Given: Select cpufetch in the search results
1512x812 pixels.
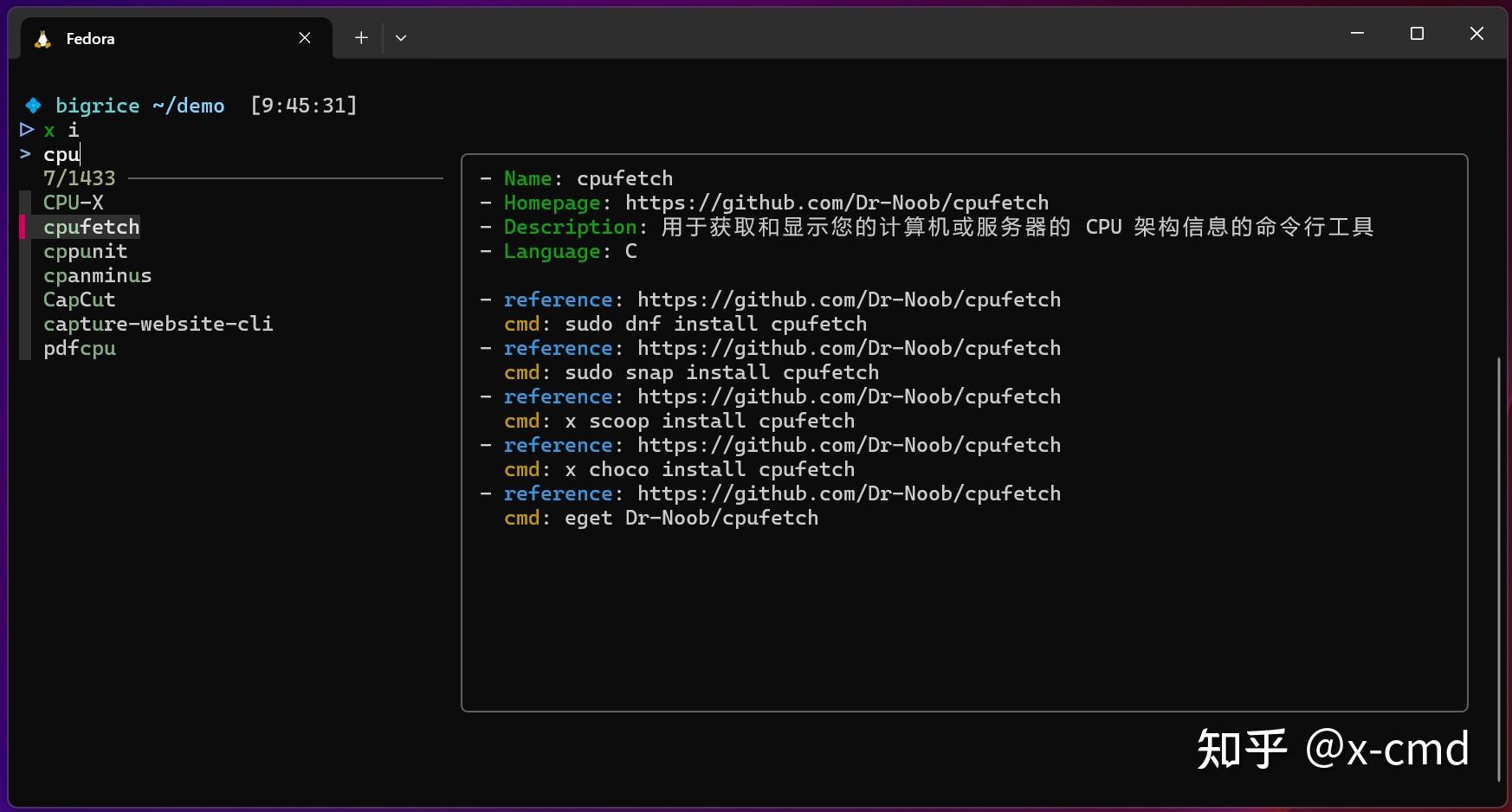Looking at the screenshot, I should (92, 227).
